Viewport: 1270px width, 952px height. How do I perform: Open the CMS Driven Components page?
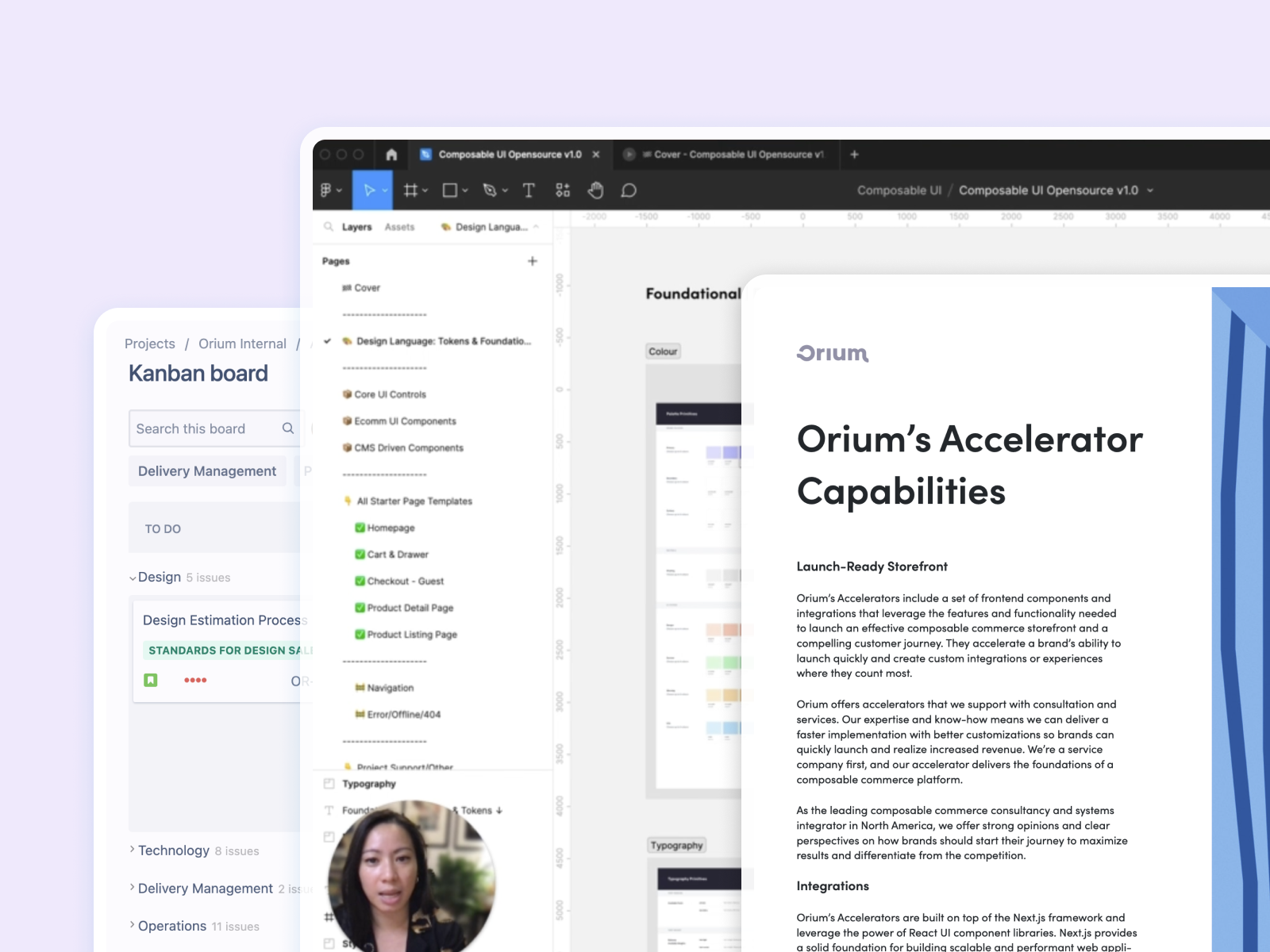402,447
